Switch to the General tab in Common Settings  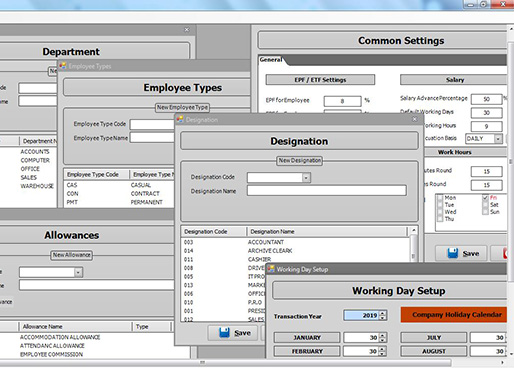pos(271,60)
